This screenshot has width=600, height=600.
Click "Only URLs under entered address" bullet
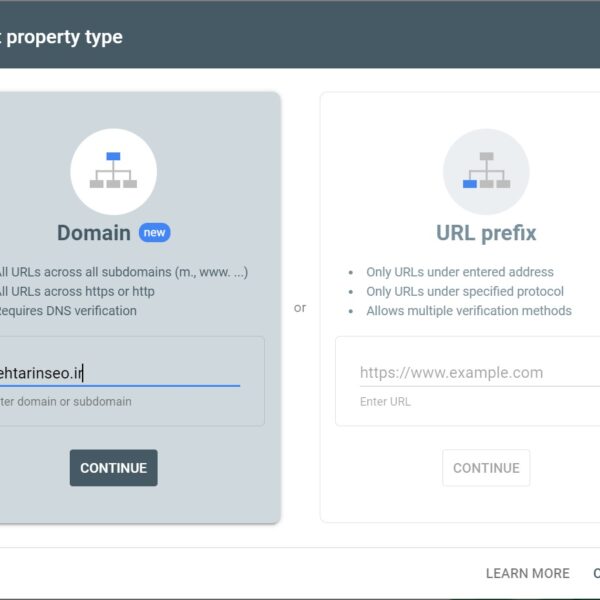pyautogui.click(x=459, y=272)
